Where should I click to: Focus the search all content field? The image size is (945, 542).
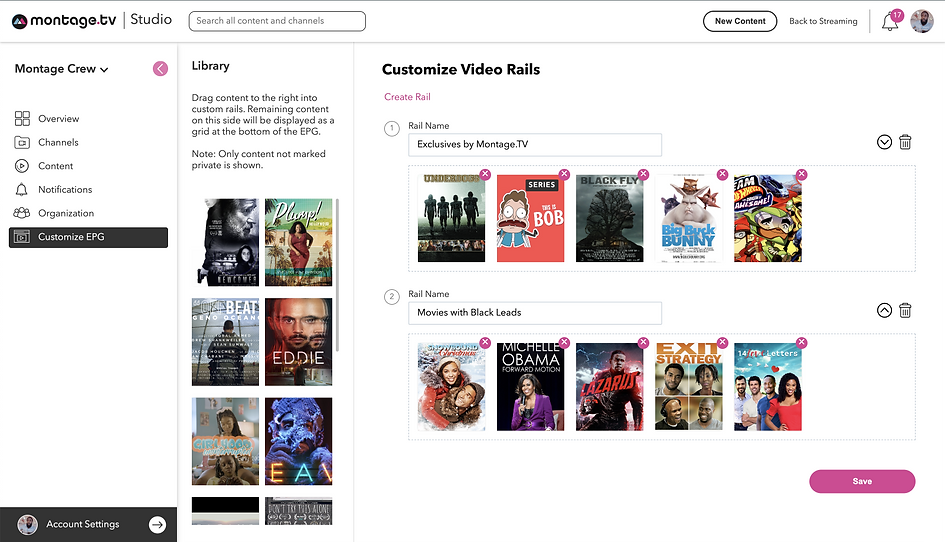coord(277,21)
